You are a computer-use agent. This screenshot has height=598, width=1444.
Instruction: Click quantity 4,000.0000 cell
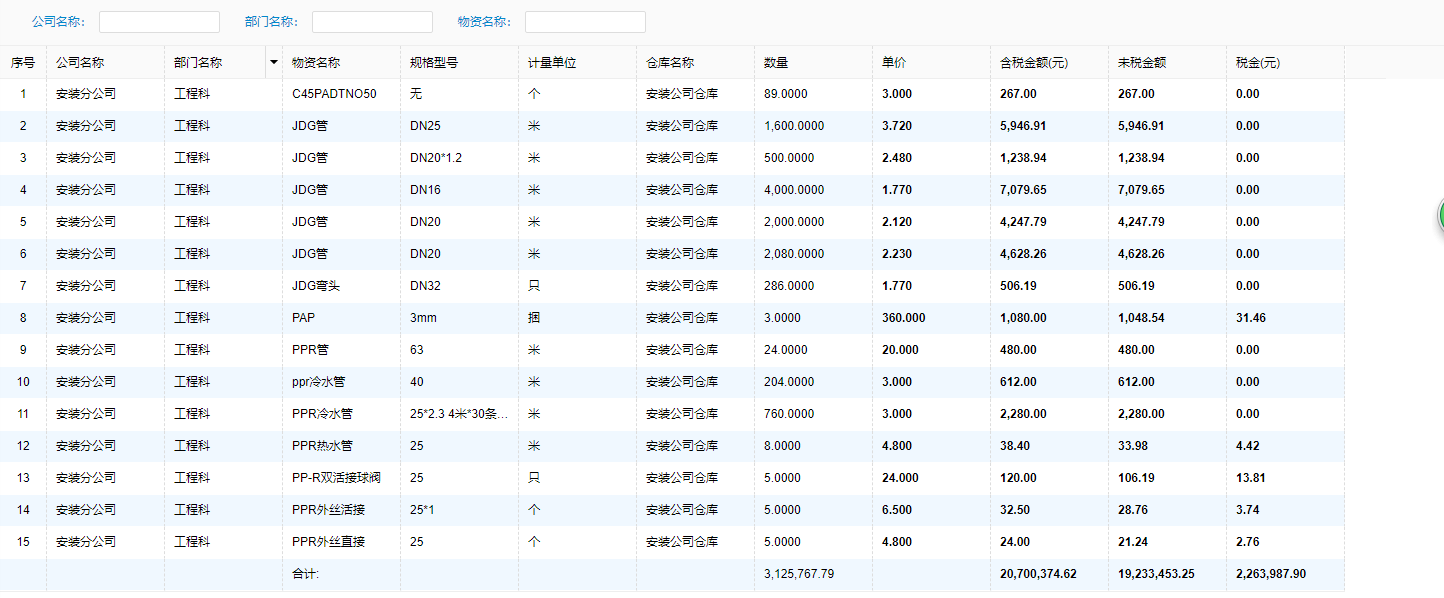(813, 190)
